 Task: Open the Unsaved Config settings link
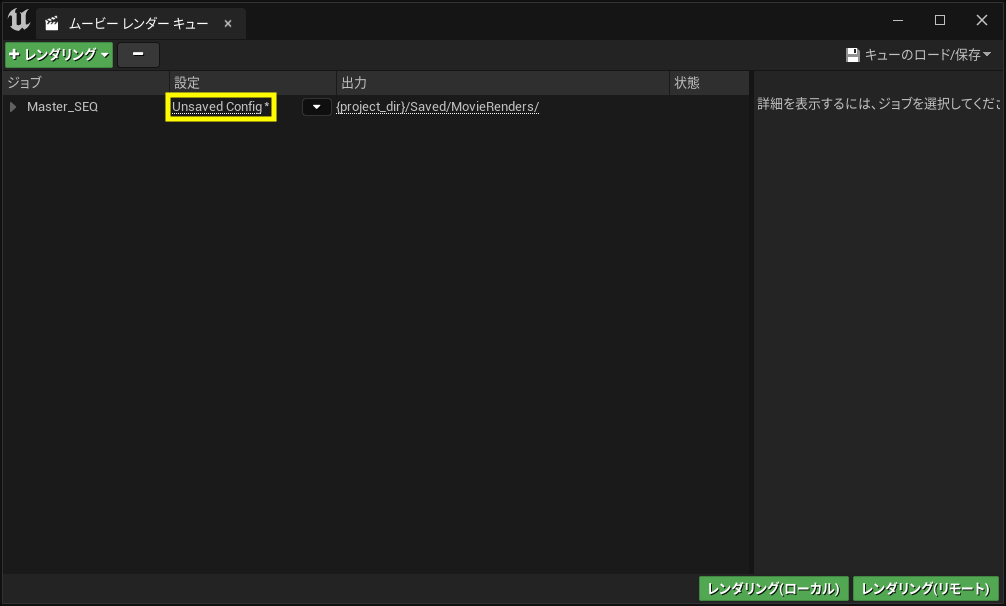click(219, 106)
